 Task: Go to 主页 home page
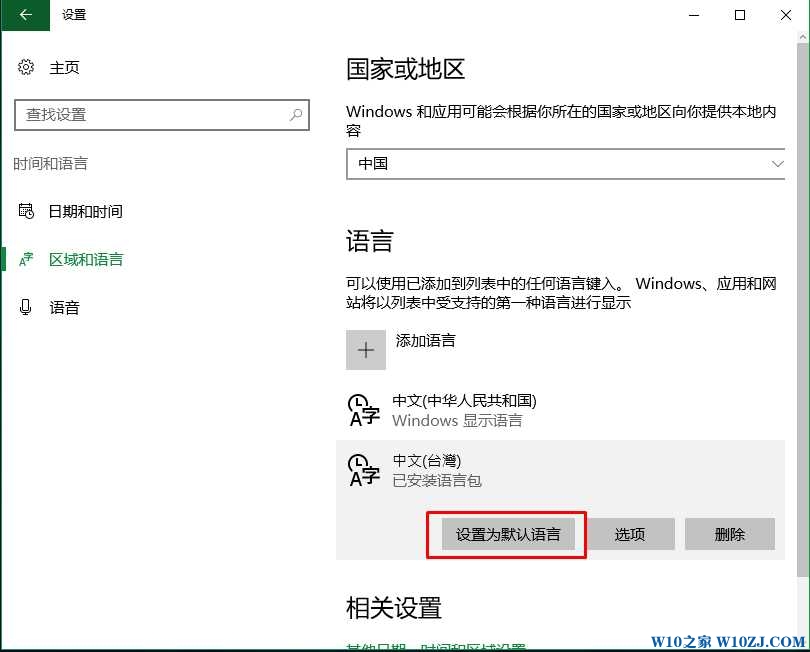click(64, 68)
